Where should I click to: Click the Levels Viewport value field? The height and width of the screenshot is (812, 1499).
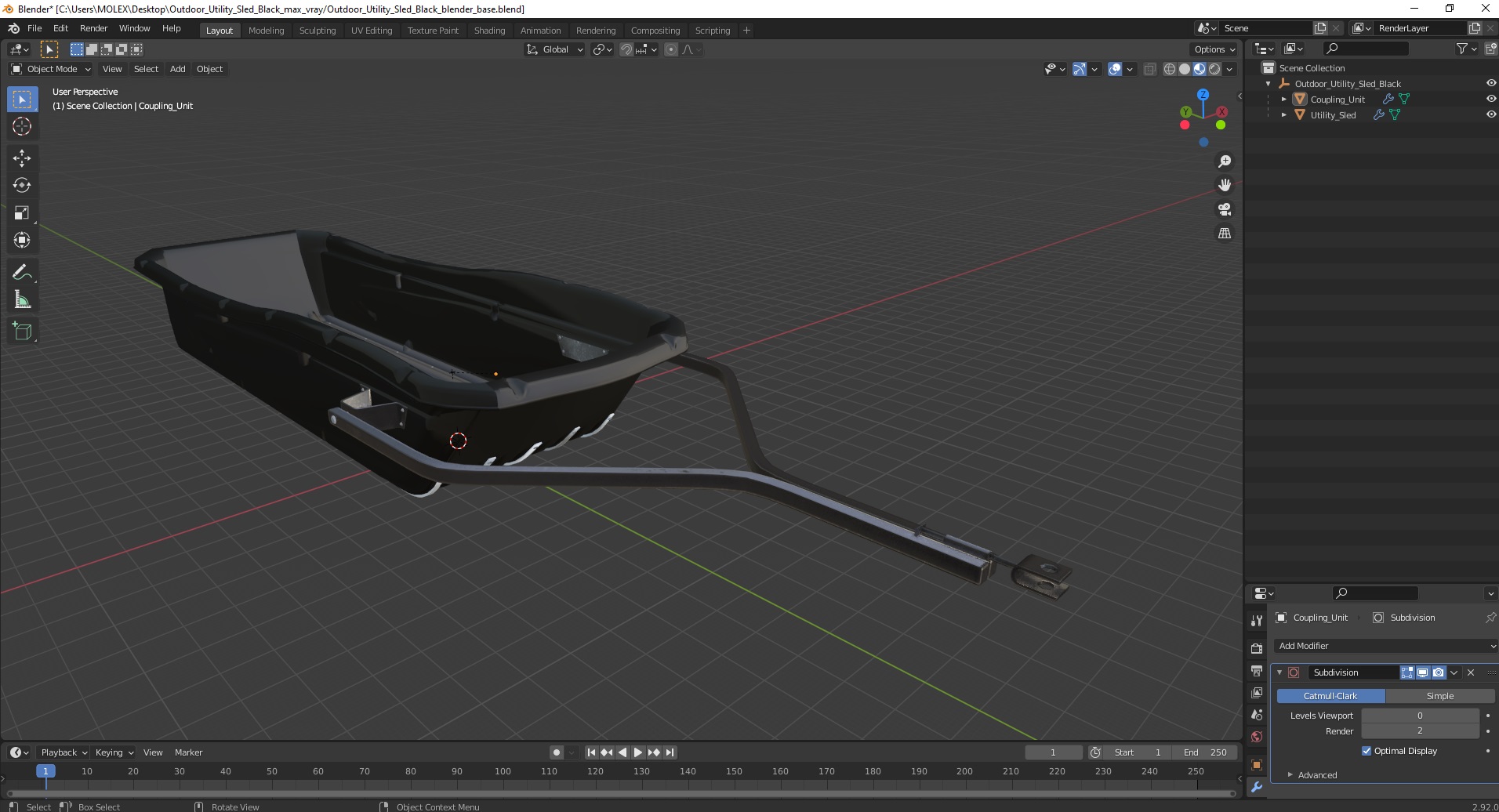tap(1420, 716)
